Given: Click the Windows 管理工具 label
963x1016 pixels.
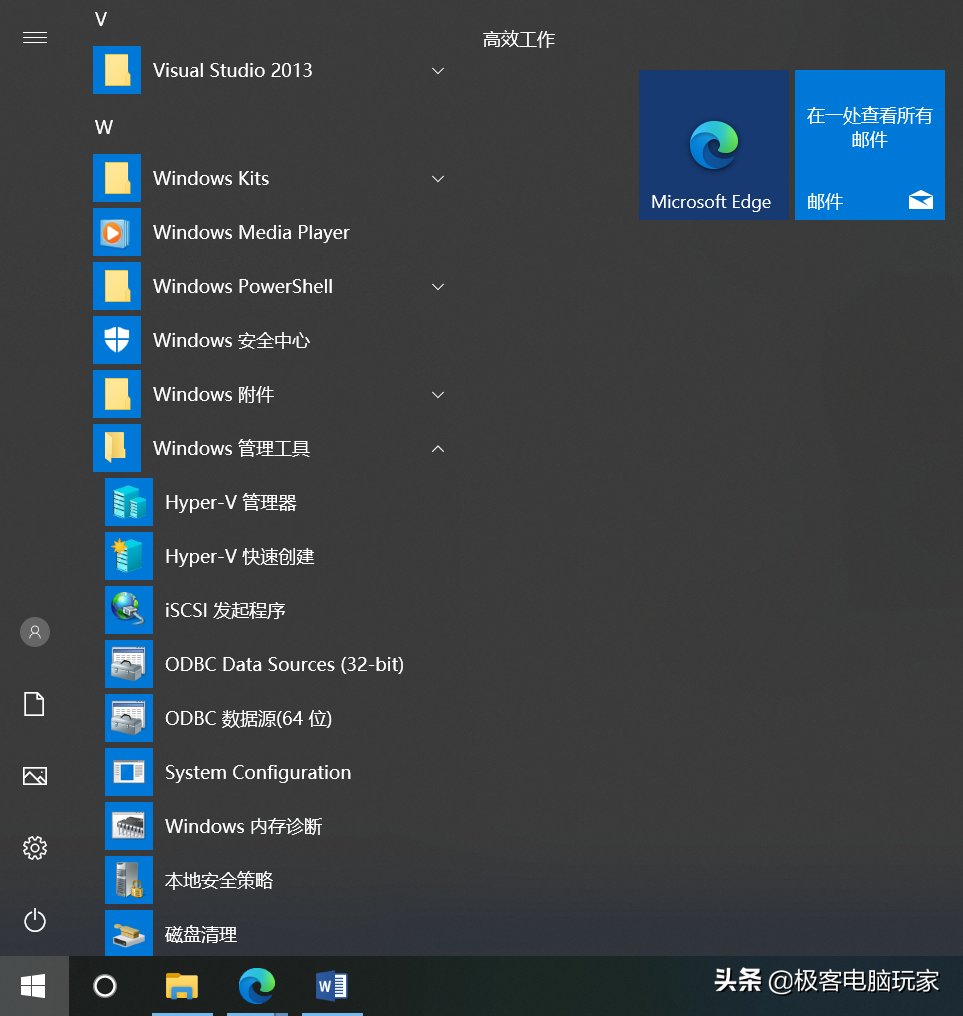Looking at the screenshot, I should (231, 448).
